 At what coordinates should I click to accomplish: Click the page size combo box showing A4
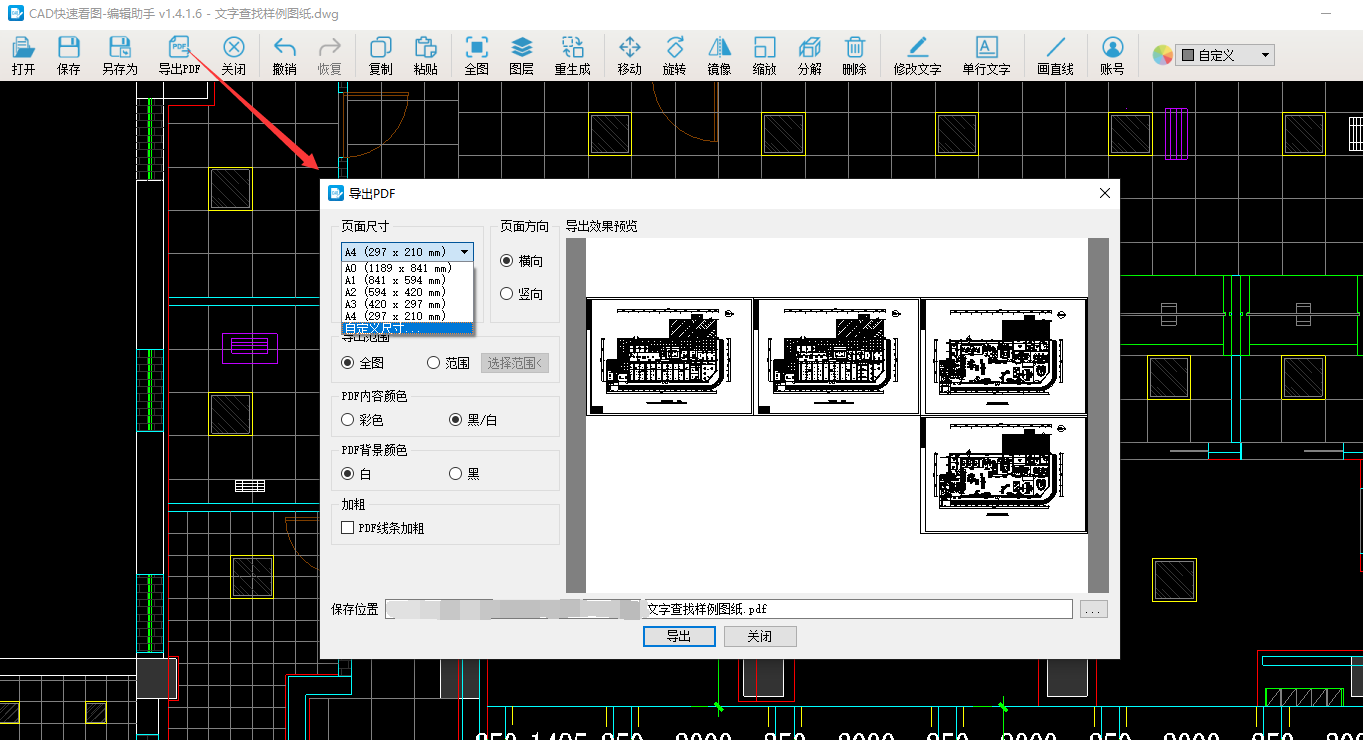(407, 252)
